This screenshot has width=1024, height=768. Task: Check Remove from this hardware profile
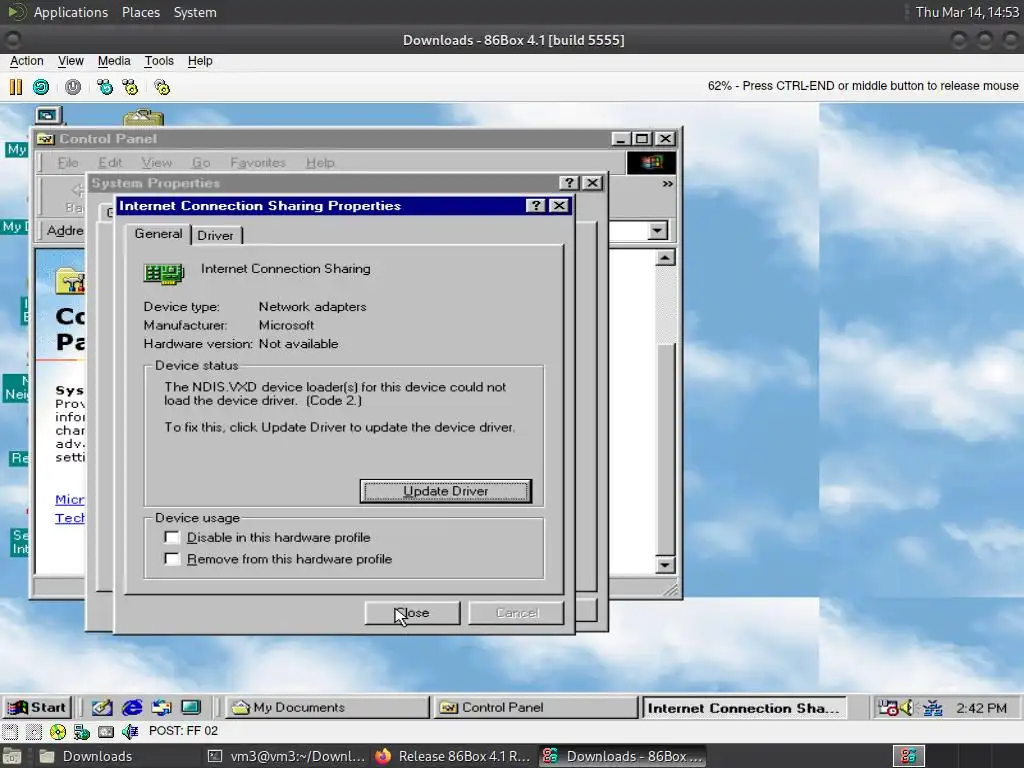pyautogui.click(x=172, y=559)
